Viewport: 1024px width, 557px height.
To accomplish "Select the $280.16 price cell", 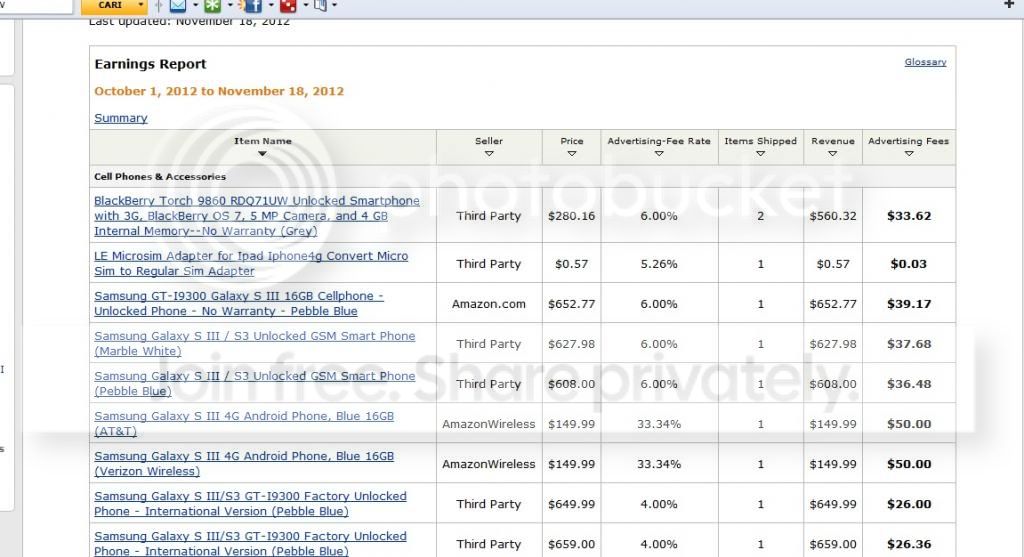I will (571, 216).
